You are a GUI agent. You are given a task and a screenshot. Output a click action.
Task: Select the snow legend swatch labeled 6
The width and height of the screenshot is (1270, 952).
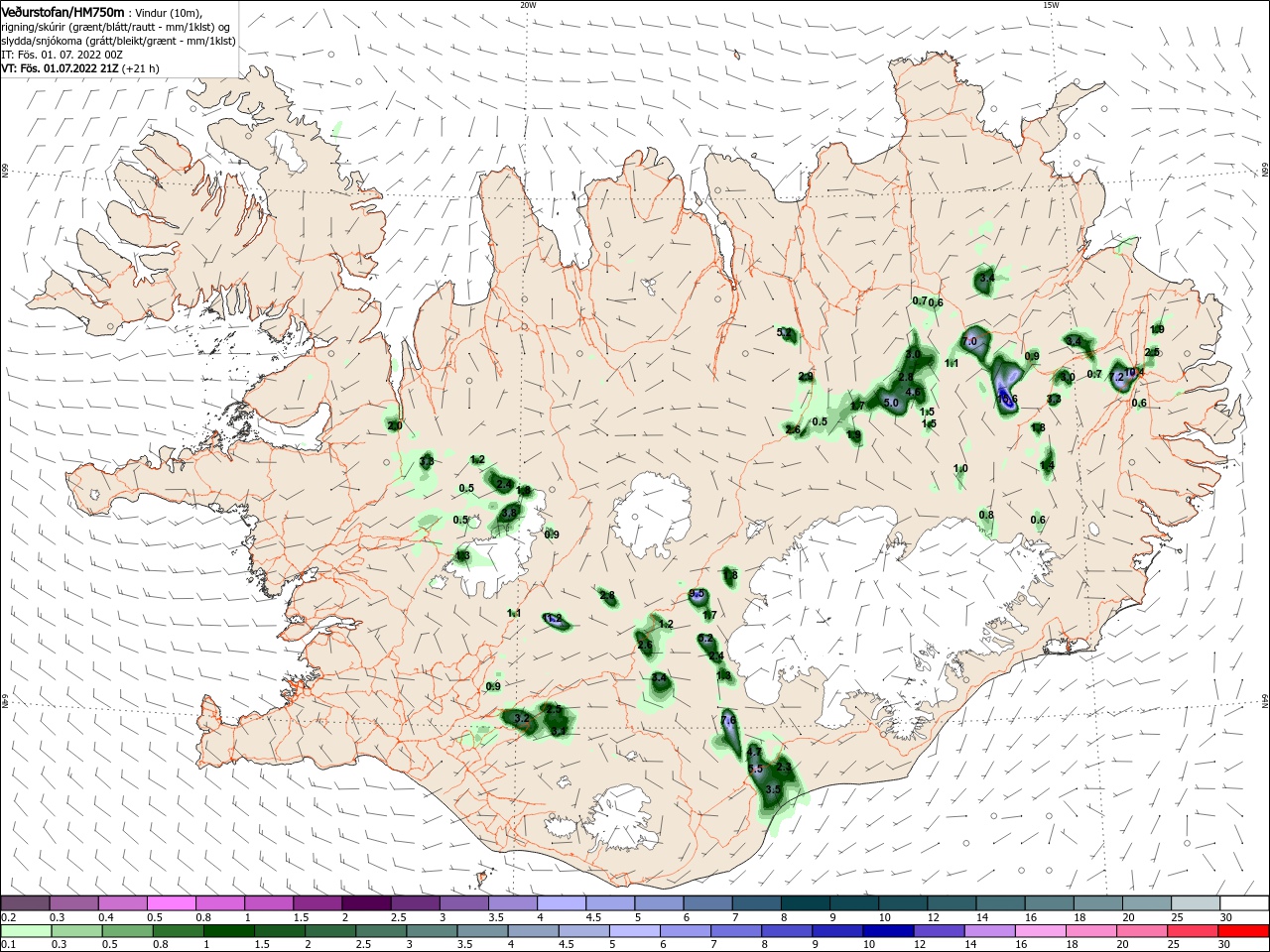pyautogui.click(x=707, y=902)
